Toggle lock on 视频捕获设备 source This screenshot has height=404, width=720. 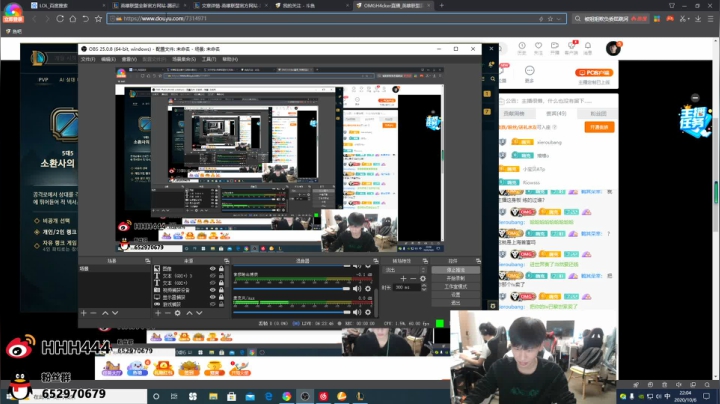[221, 290]
